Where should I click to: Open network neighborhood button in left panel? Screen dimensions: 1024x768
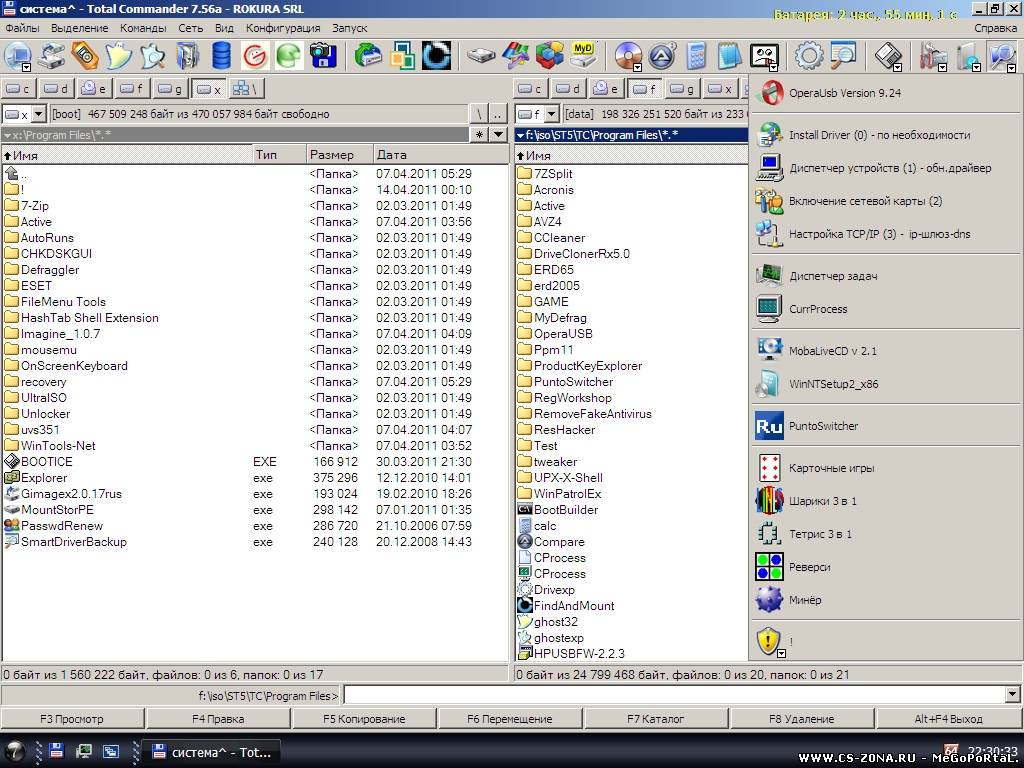pyautogui.click(x=248, y=89)
